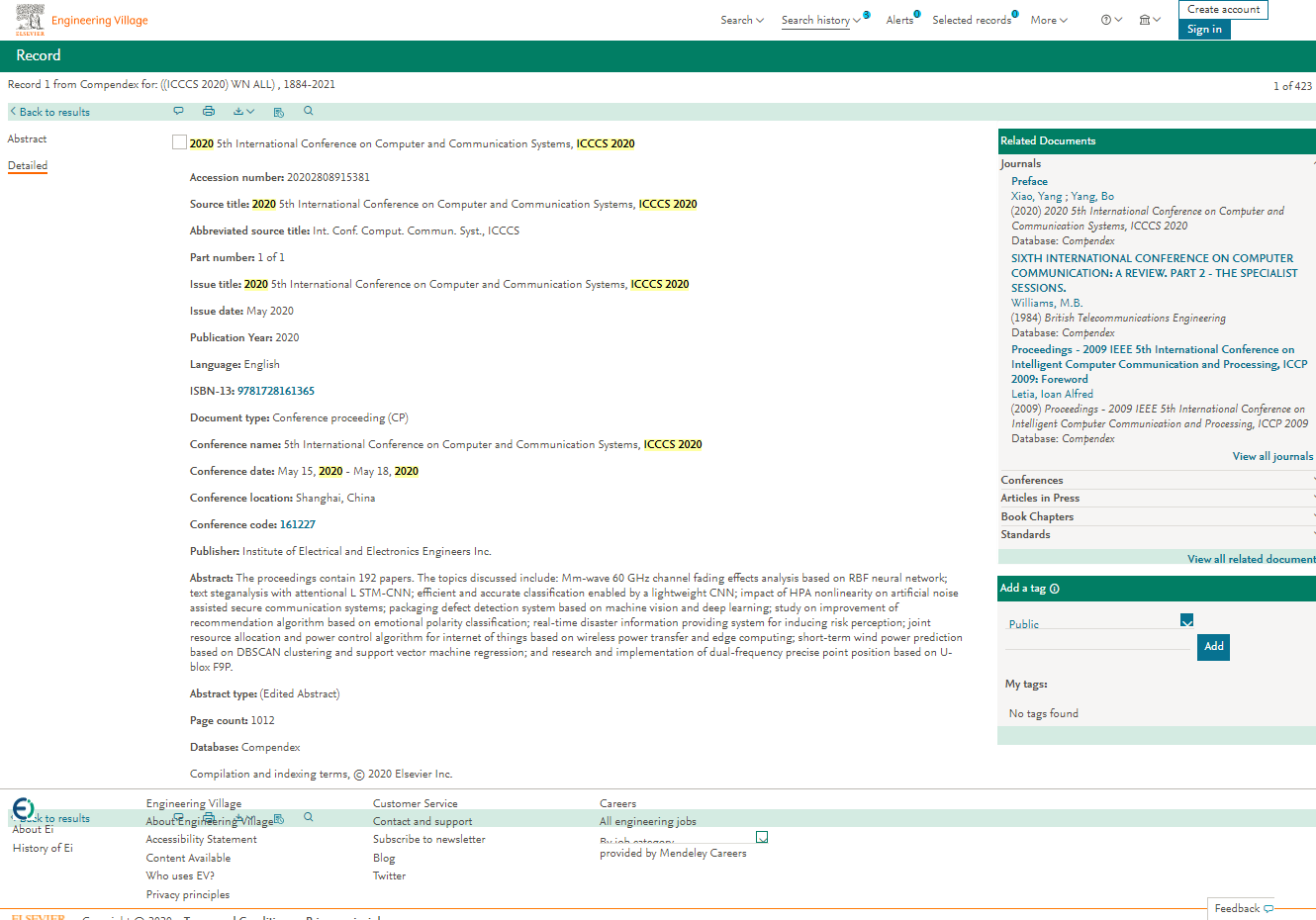
Task: Open the More dropdown menu
Action: click(1049, 20)
